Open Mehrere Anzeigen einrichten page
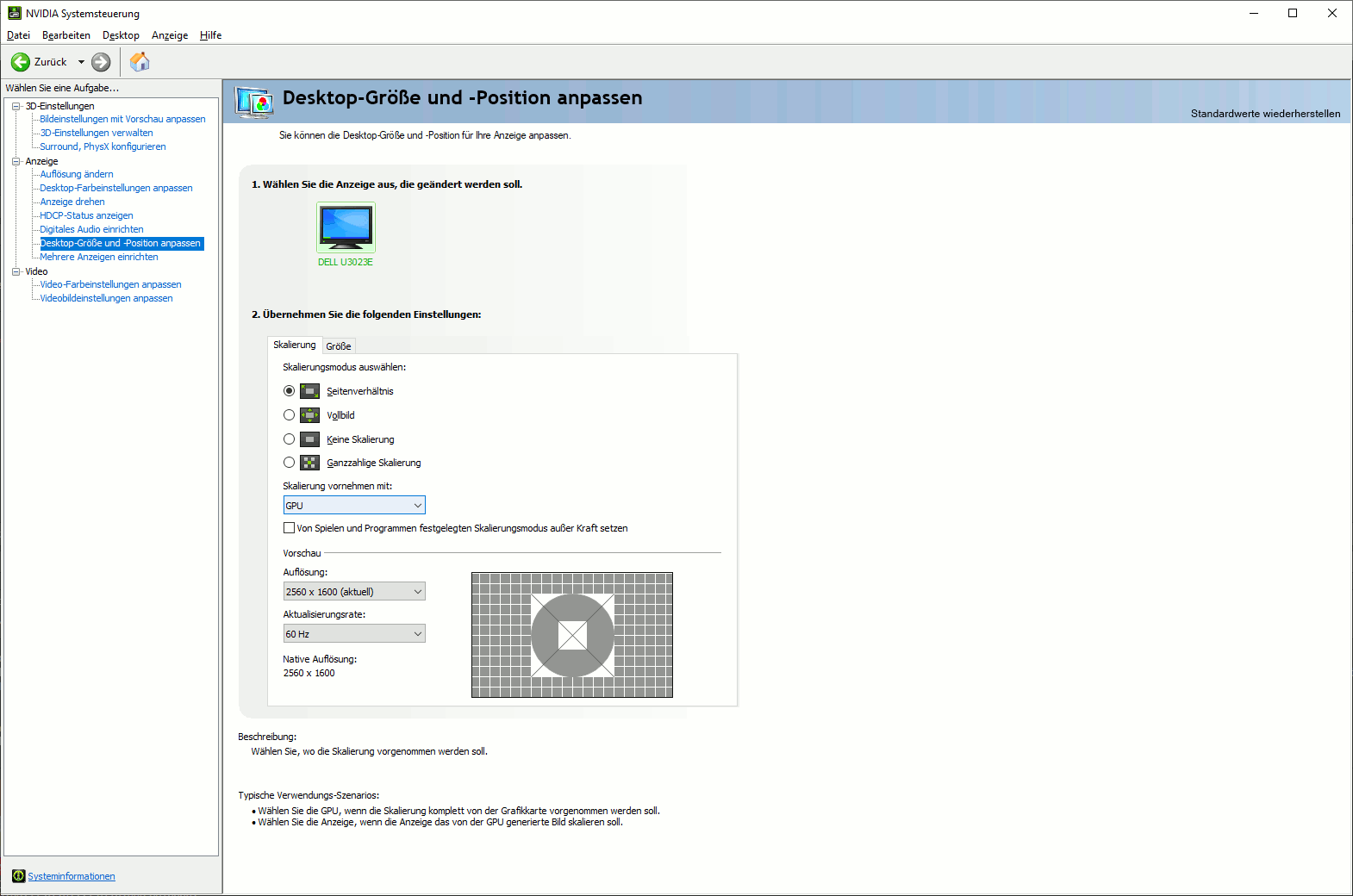 coord(99,257)
